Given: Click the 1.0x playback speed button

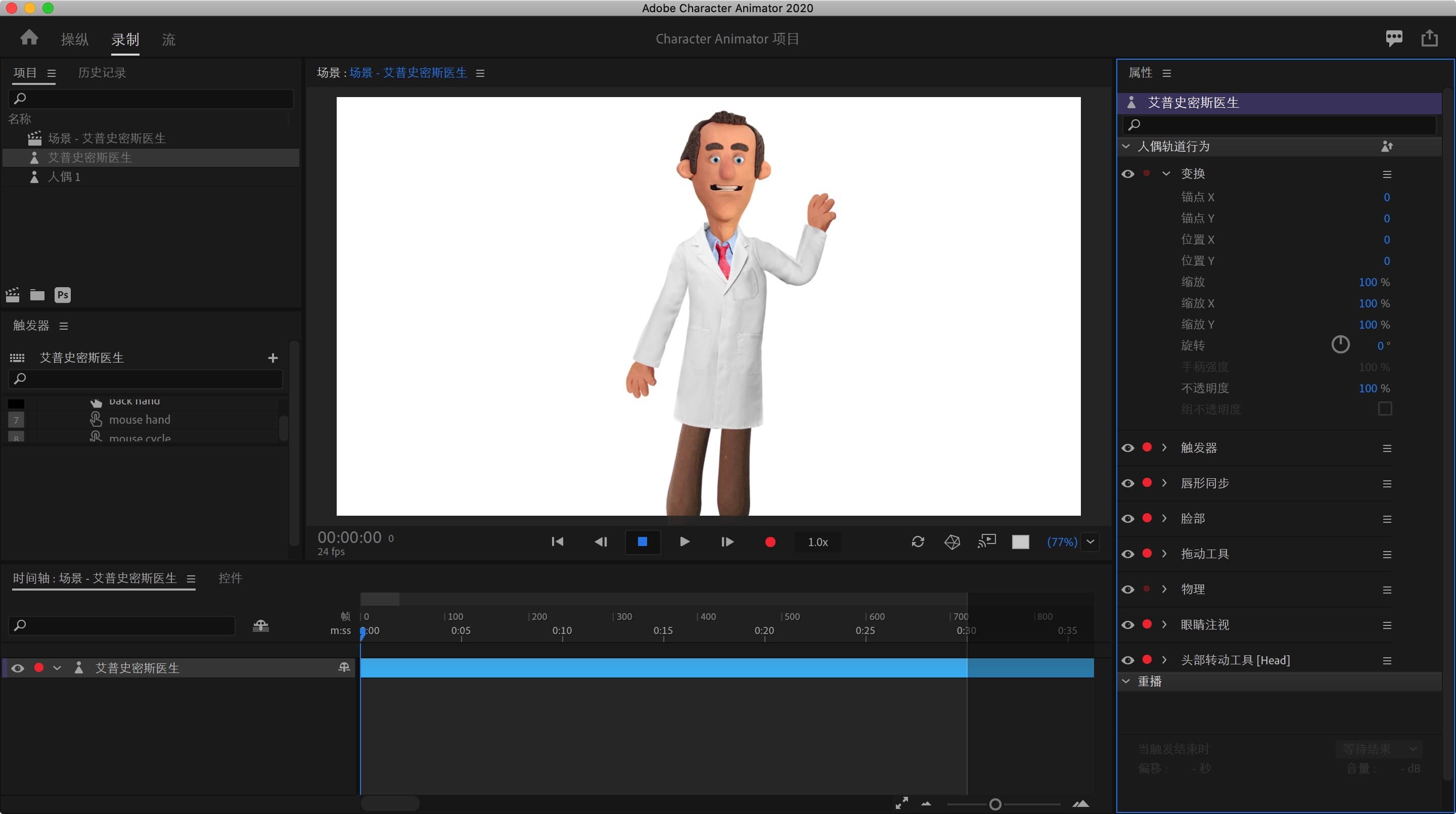Looking at the screenshot, I should 817,542.
